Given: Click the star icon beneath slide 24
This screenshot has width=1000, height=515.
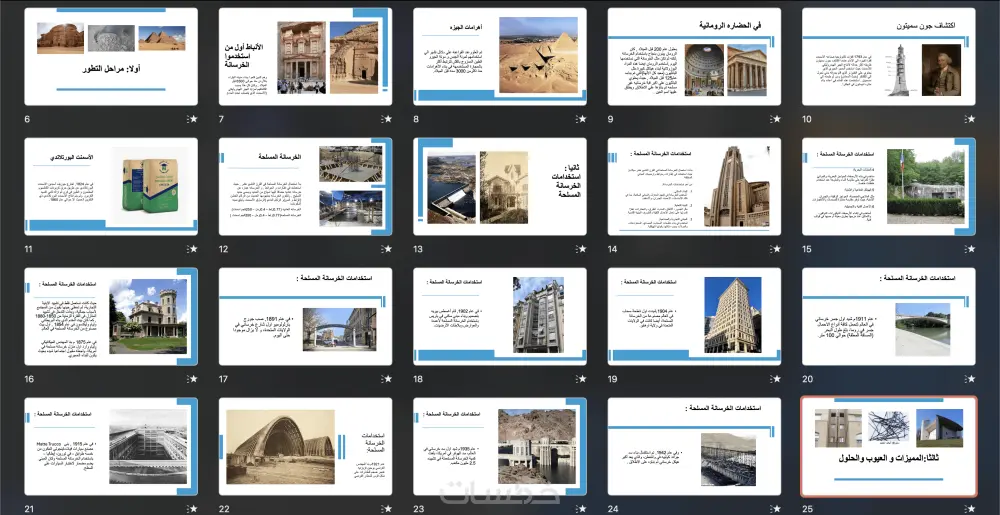Looking at the screenshot, I should coord(775,509).
